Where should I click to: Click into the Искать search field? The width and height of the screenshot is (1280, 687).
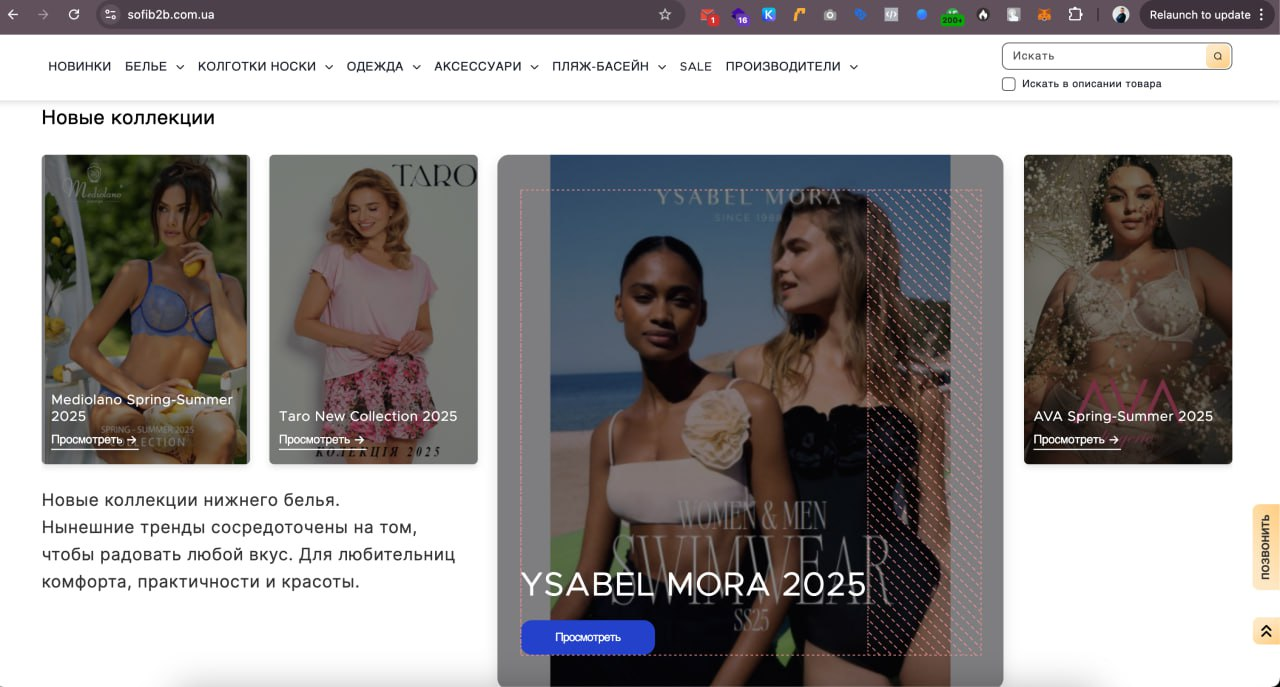click(x=1104, y=56)
